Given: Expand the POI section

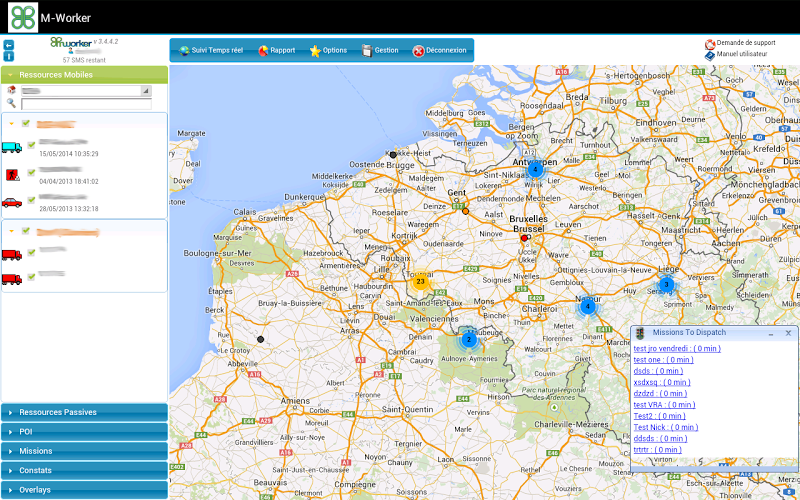Looking at the screenshot, I should click(84, 432).
